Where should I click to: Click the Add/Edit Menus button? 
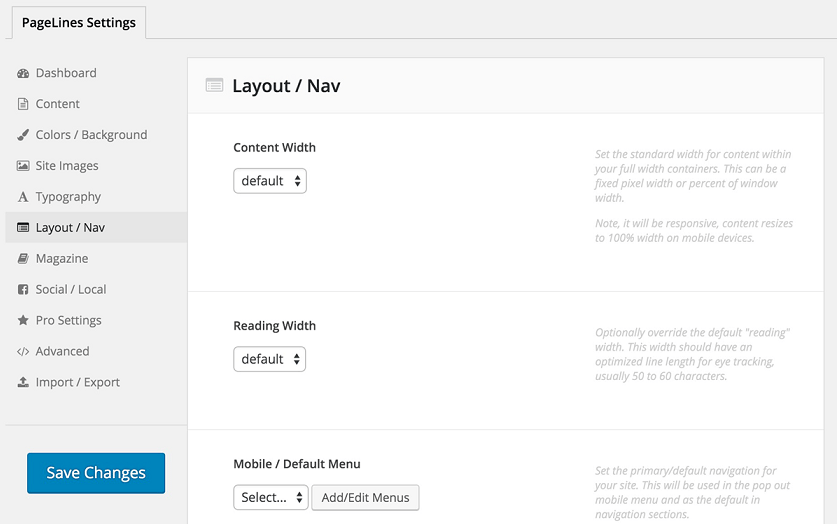coord(366,497)
